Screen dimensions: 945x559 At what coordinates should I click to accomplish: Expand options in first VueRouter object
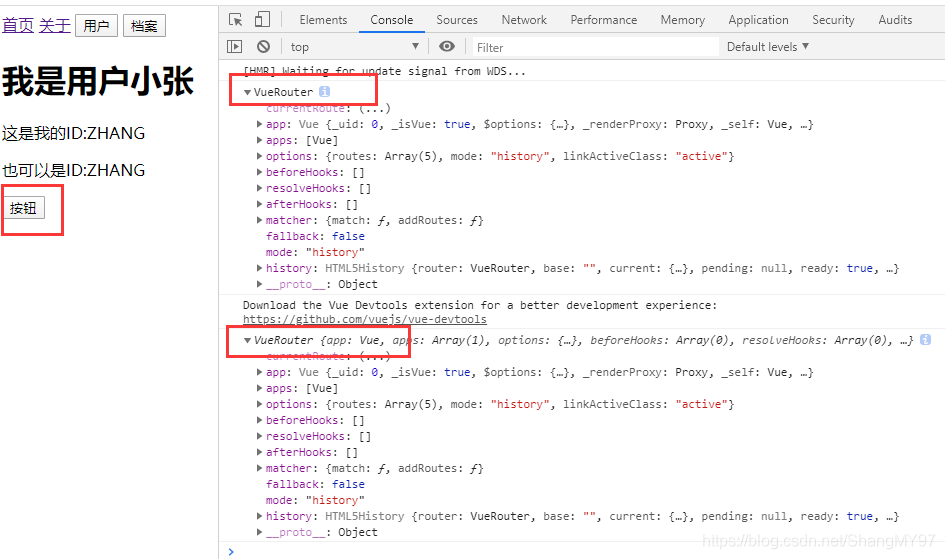click(x=259, y=156)
